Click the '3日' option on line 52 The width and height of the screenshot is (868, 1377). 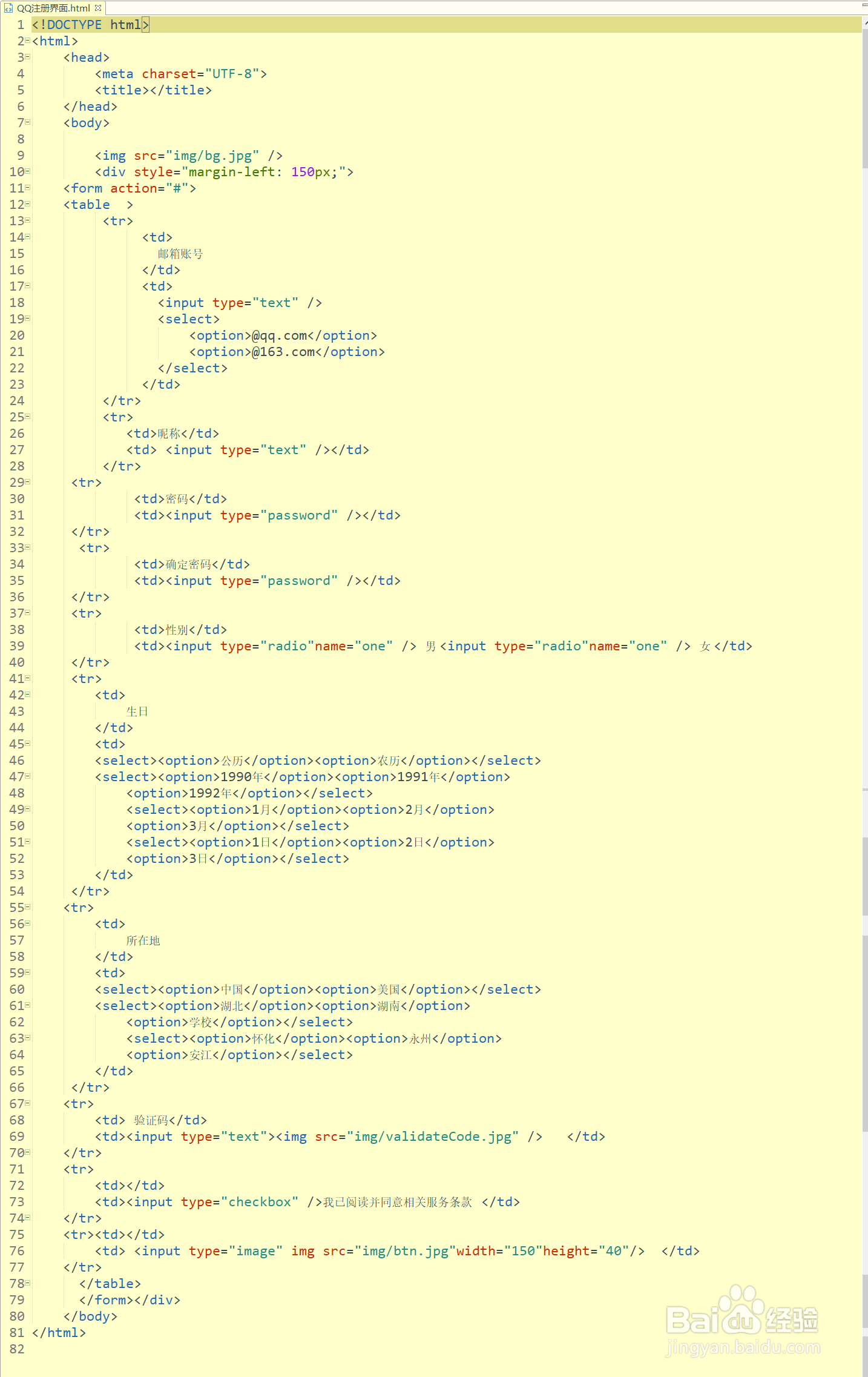pos(238,858)
